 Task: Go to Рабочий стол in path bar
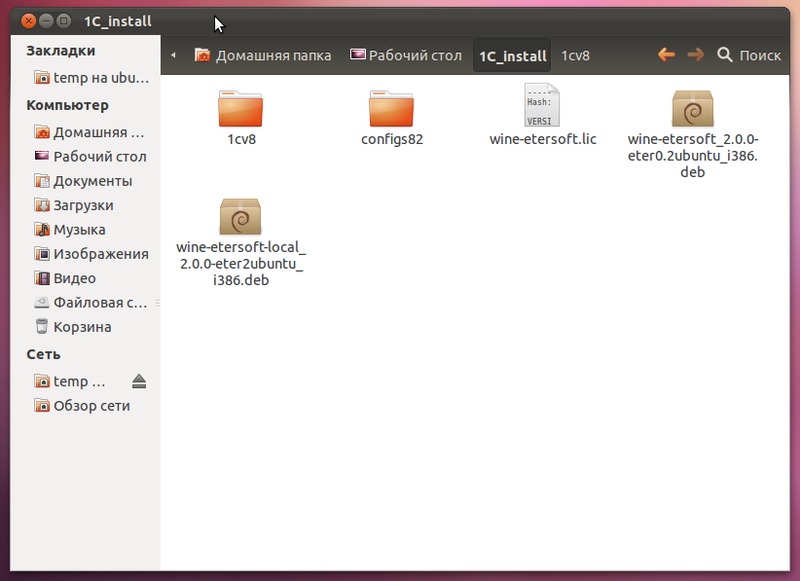point(406,56)
